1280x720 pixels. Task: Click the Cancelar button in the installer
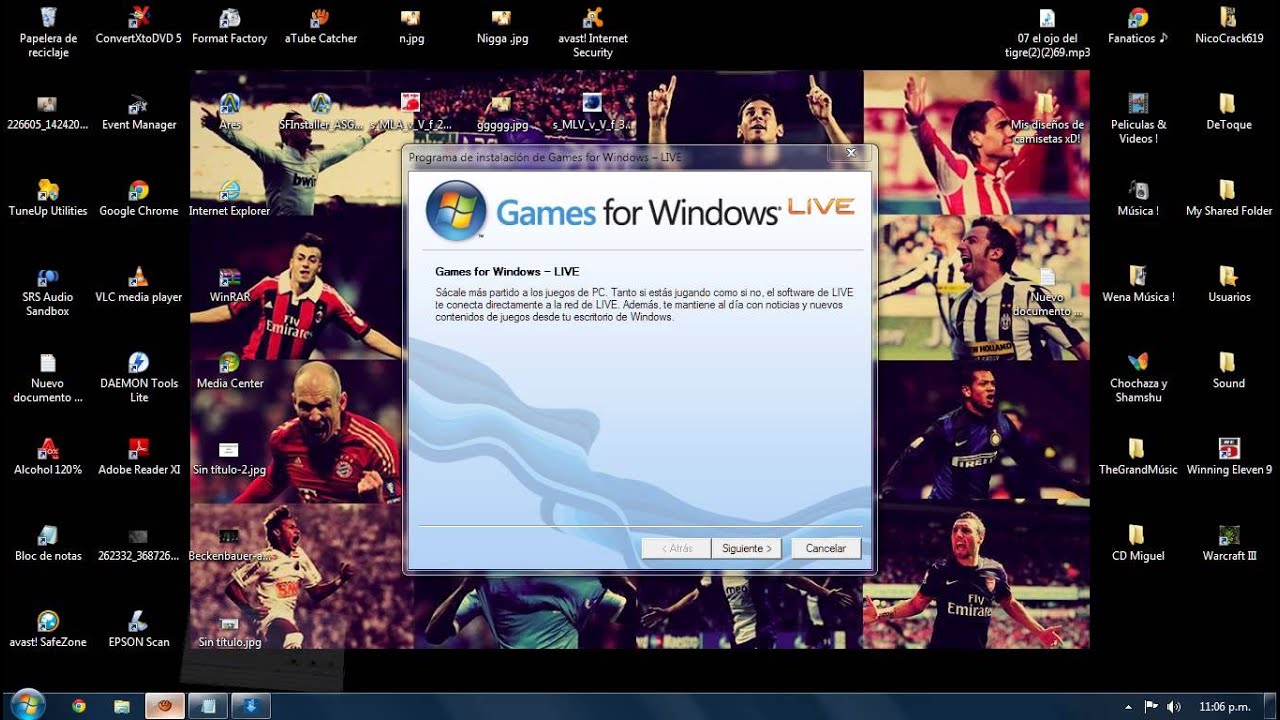826,548
